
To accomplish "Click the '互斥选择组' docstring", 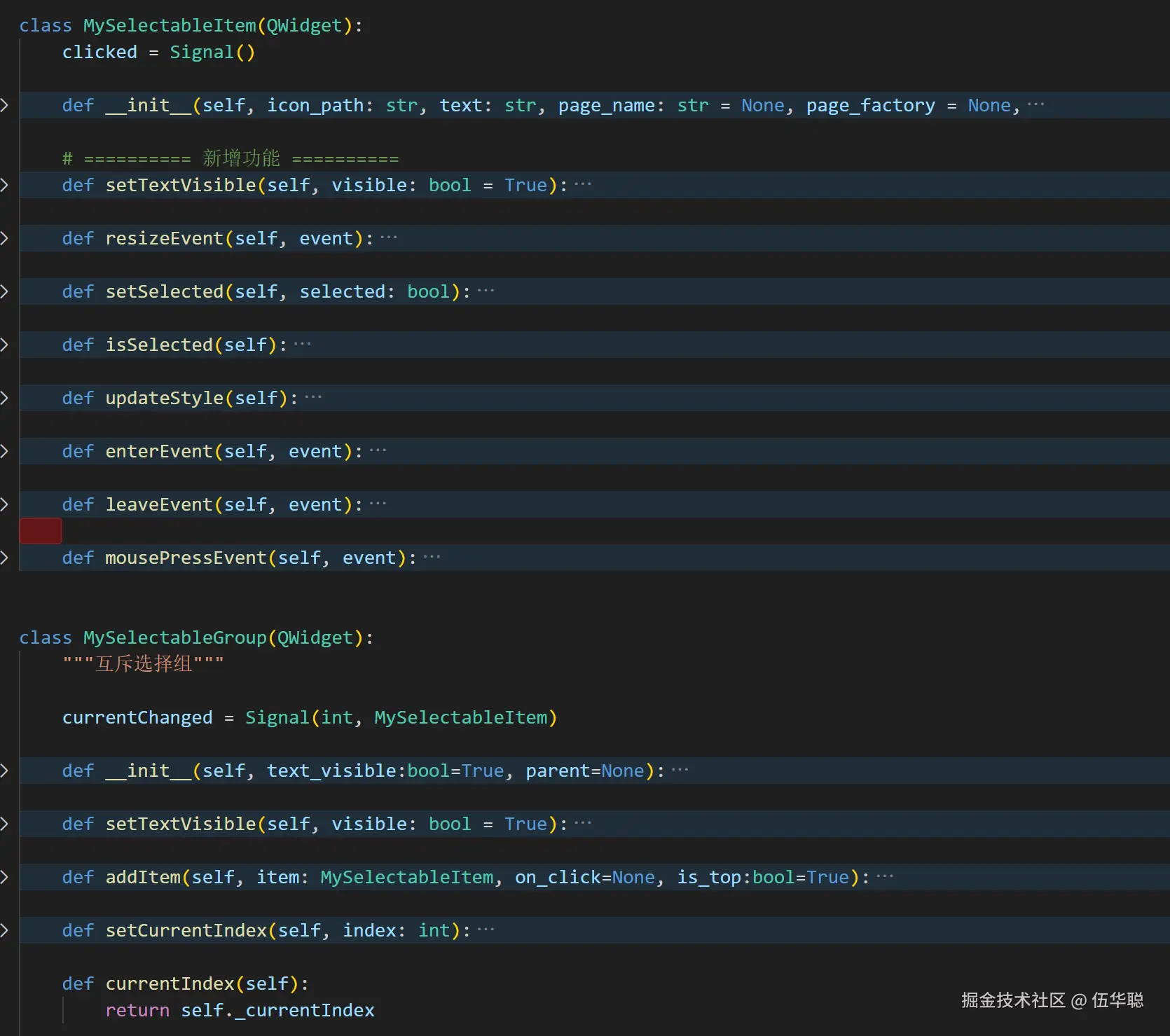I will (x=144, y=663).
